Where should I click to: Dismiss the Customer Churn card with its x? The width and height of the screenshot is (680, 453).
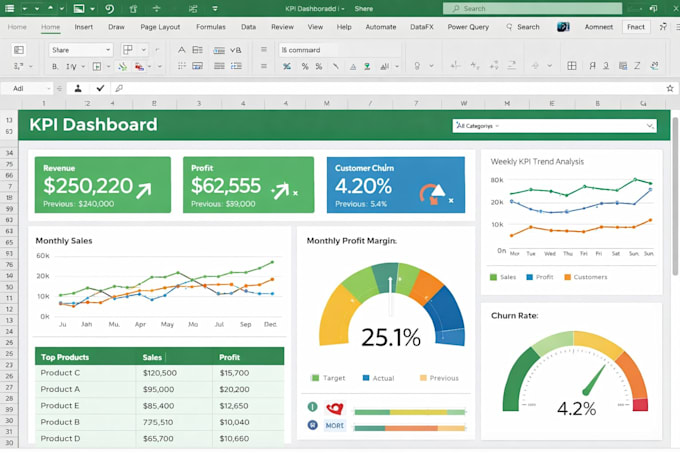tap(451, 200)
